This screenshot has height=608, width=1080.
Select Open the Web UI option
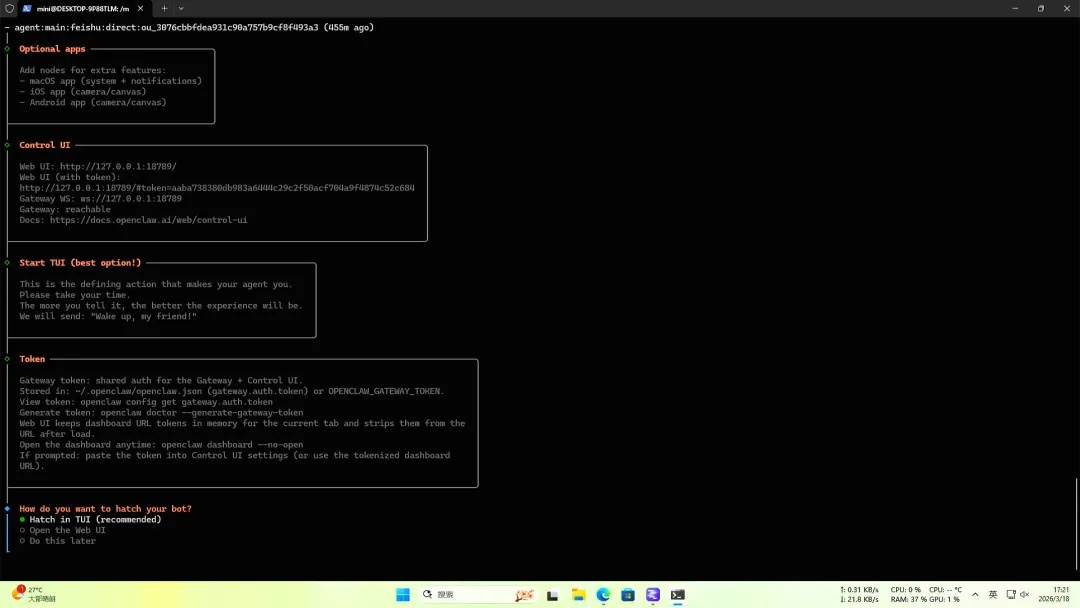pyautogui.click(x=63, y=530)
